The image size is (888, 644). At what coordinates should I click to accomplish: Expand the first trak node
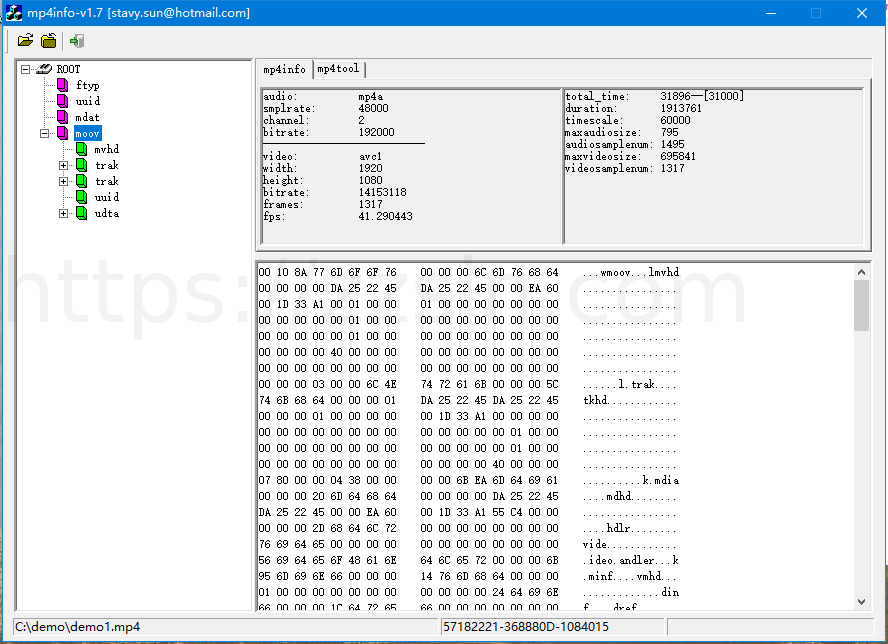point(64,165)
